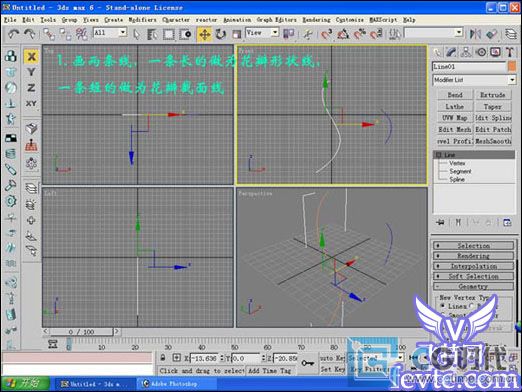Open the Layer Manager toolbar icon
The image size is (522, 392).
click(511, 34)
